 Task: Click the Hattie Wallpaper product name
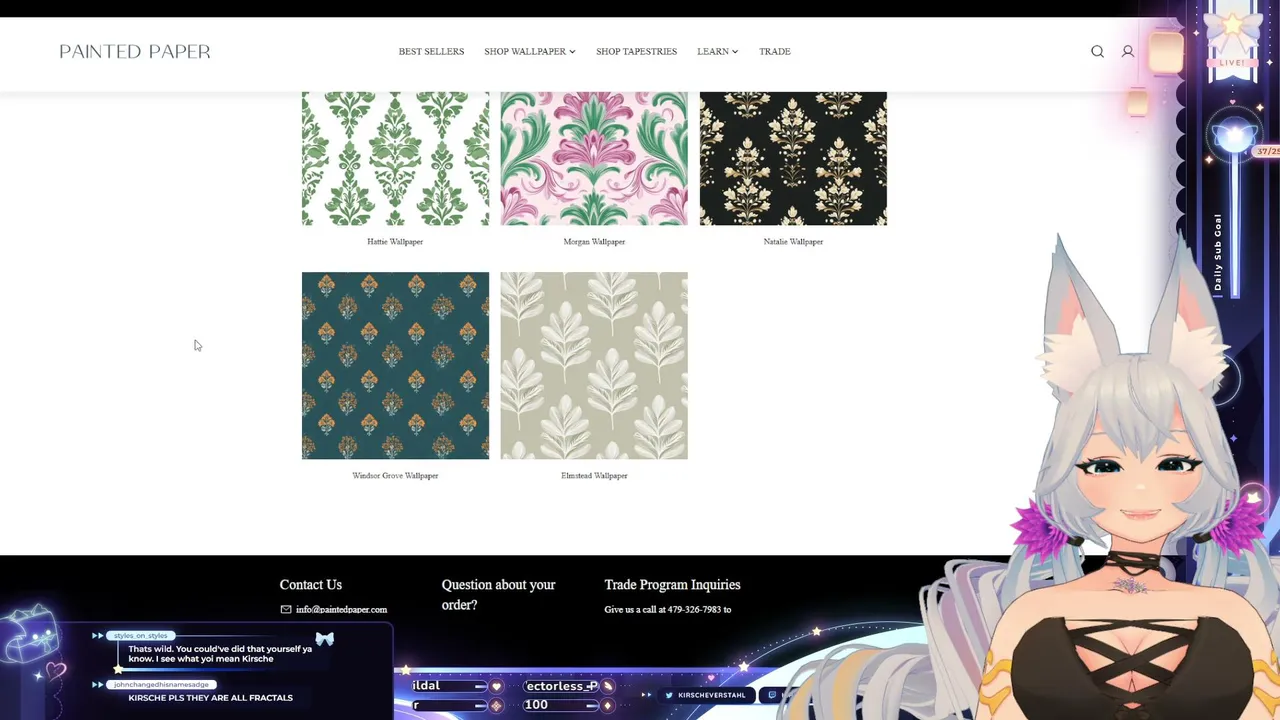click(395, 241)
